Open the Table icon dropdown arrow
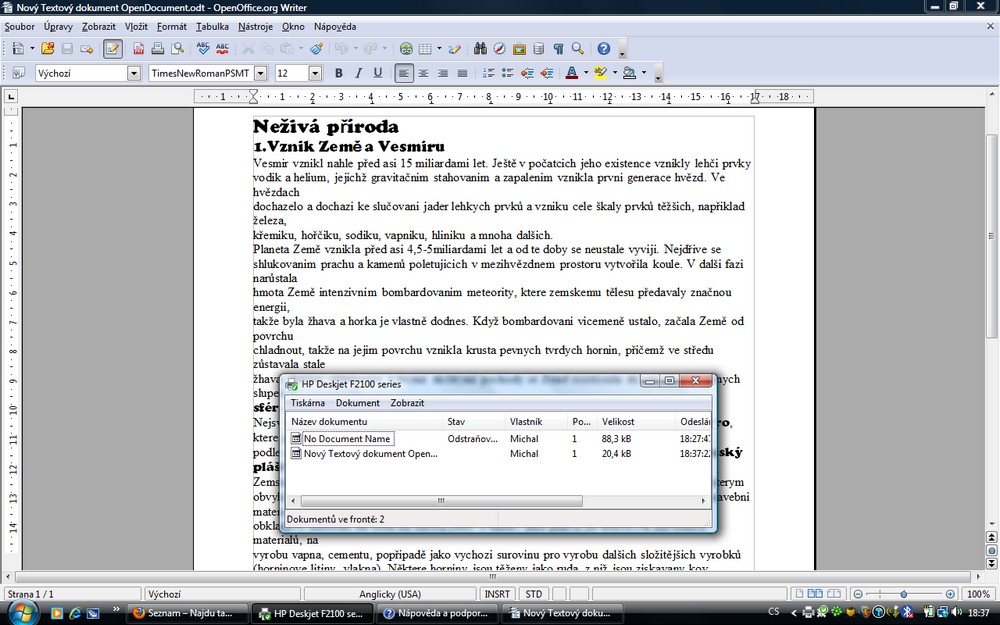 pyautogui.click(x=439, y=48)
